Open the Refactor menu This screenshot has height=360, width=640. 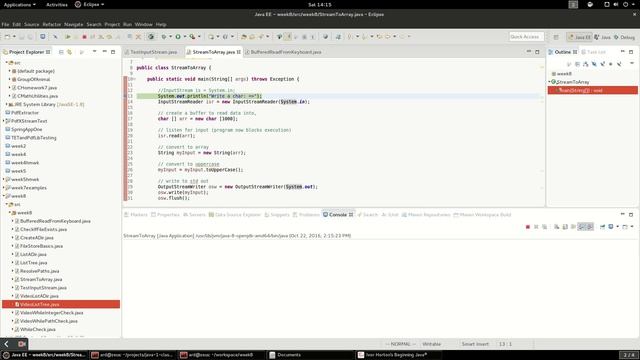tap(52, 24)
